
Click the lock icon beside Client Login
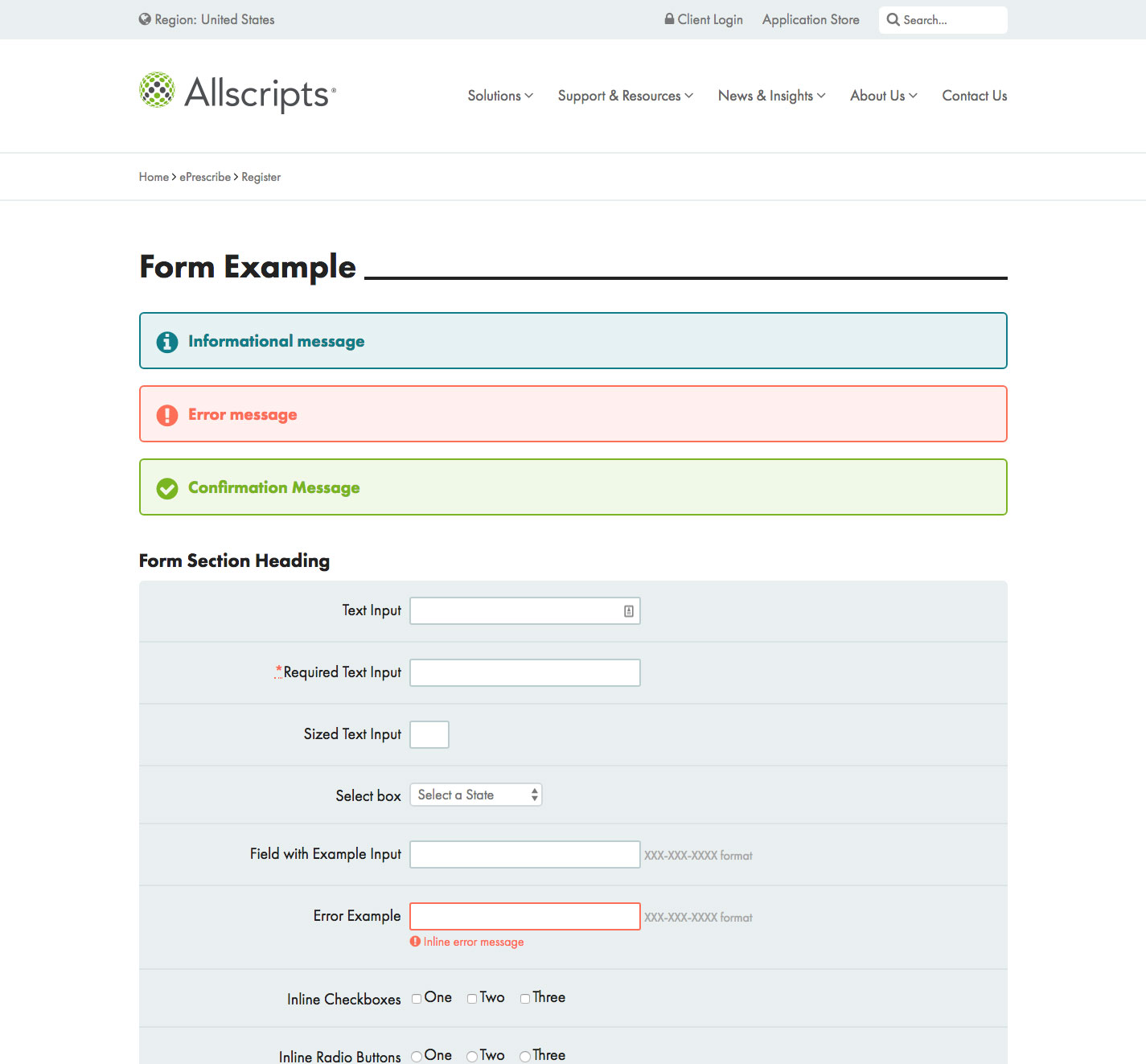(x=669, y=18)
